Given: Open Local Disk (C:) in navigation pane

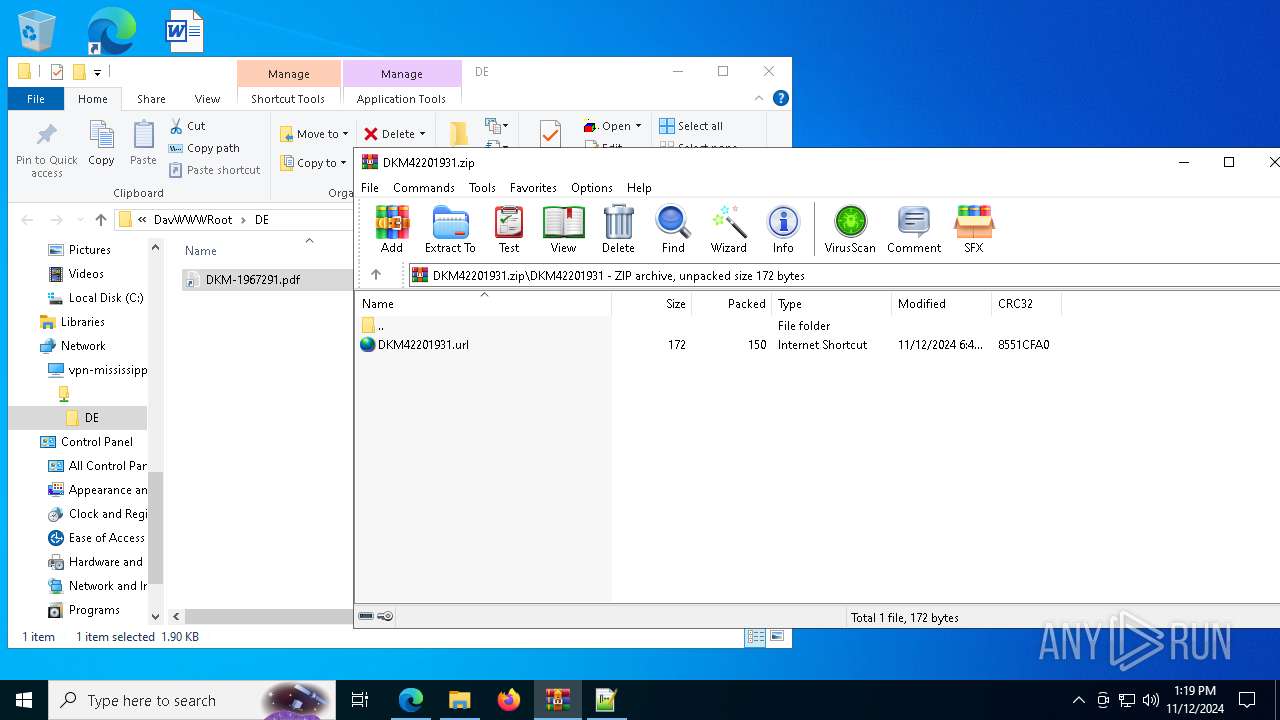Looking at the screenshot, I should [105, 298].
